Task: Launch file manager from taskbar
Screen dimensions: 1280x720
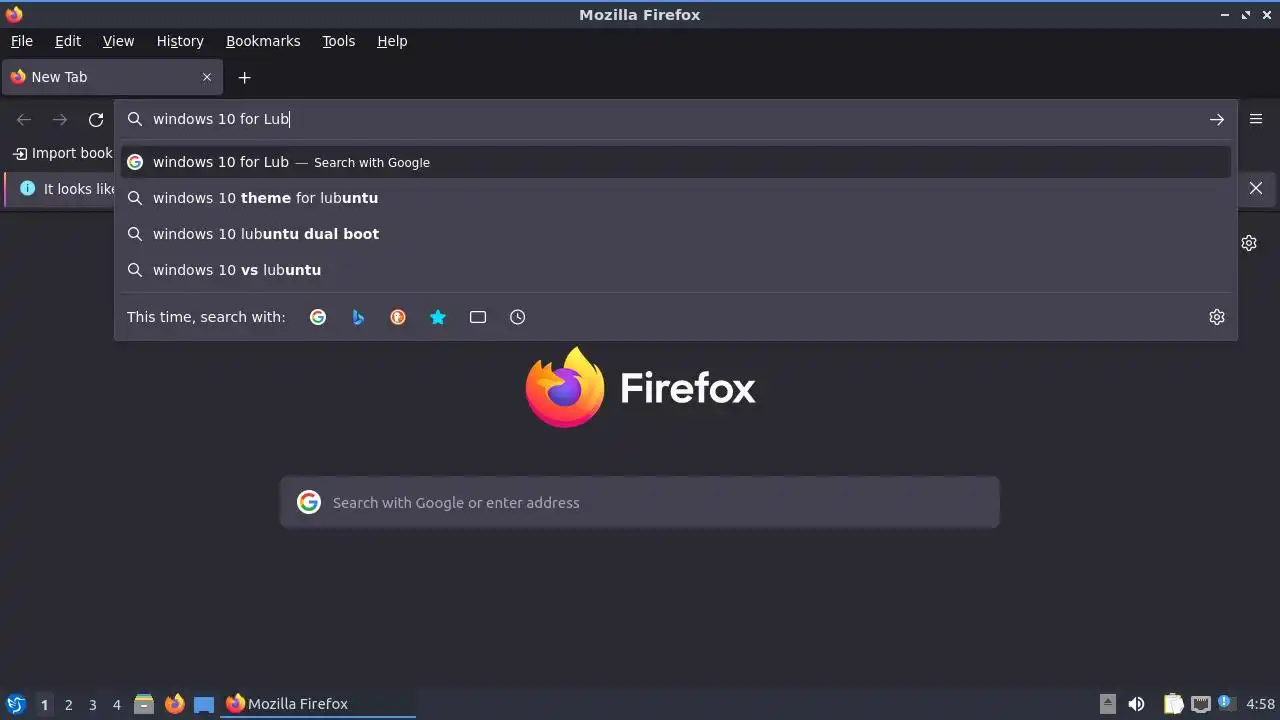Action: [144, 704]
